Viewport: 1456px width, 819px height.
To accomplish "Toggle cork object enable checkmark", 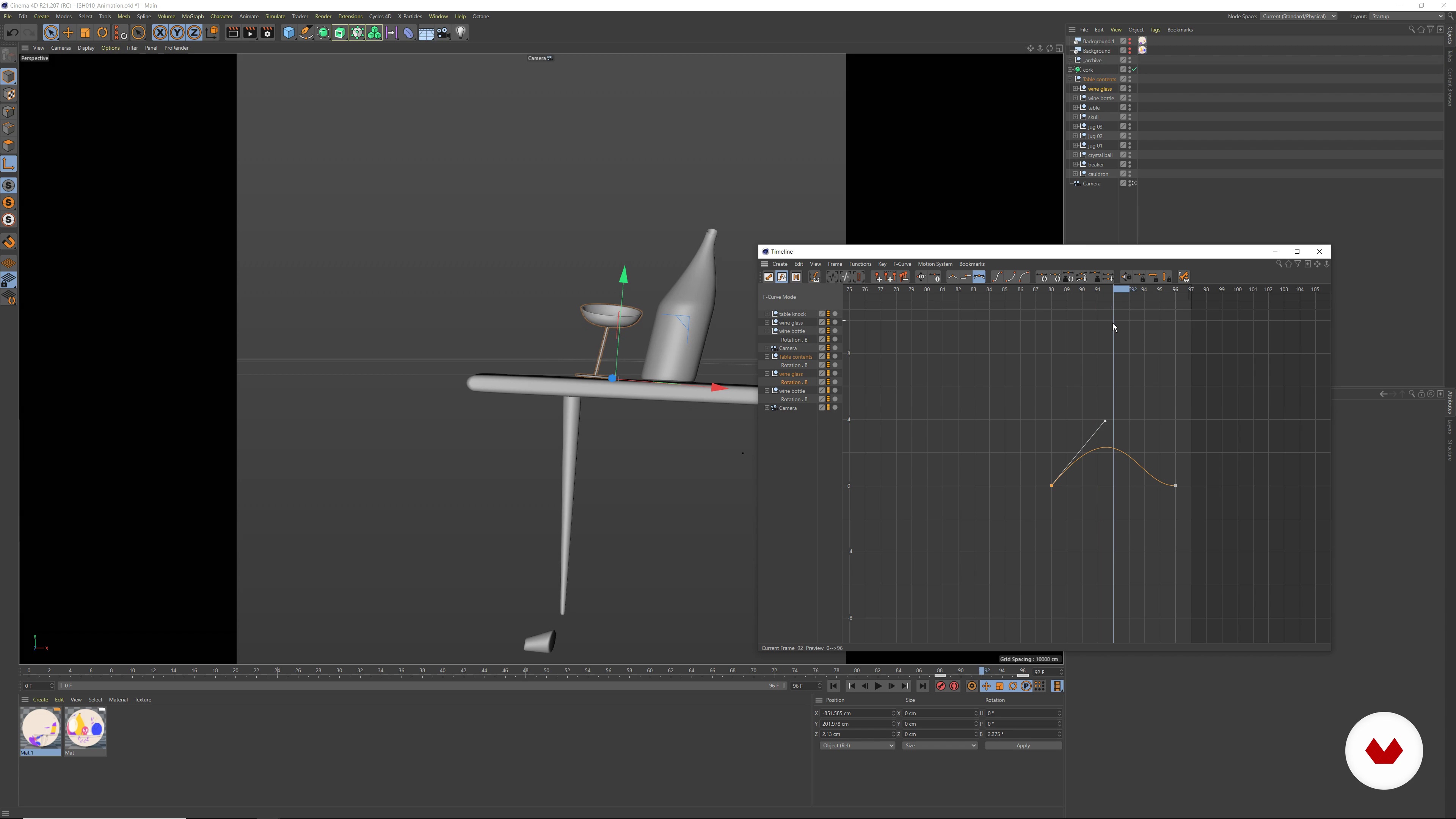I will point(1134,69).
